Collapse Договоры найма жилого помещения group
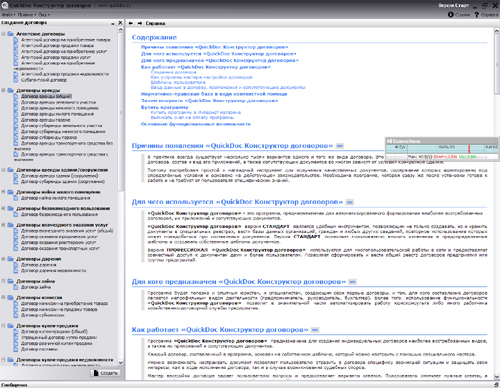Screen dimensions: 500x388 pos(3,192)
